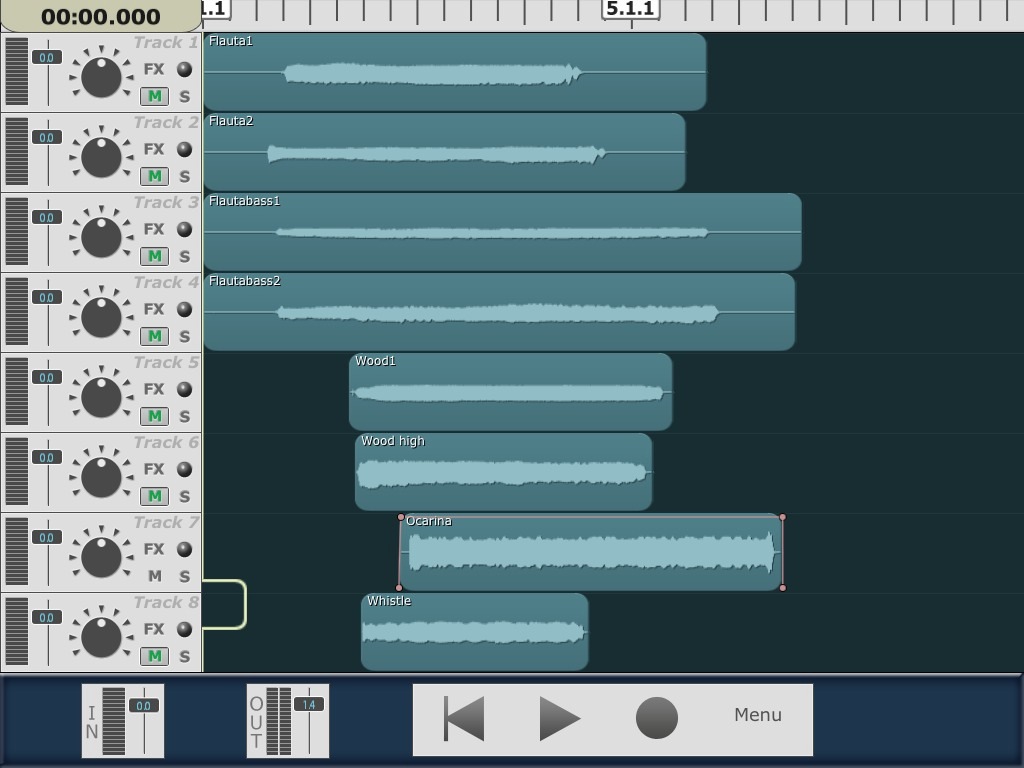Click Track 3 pan knob

pos(101,236)
